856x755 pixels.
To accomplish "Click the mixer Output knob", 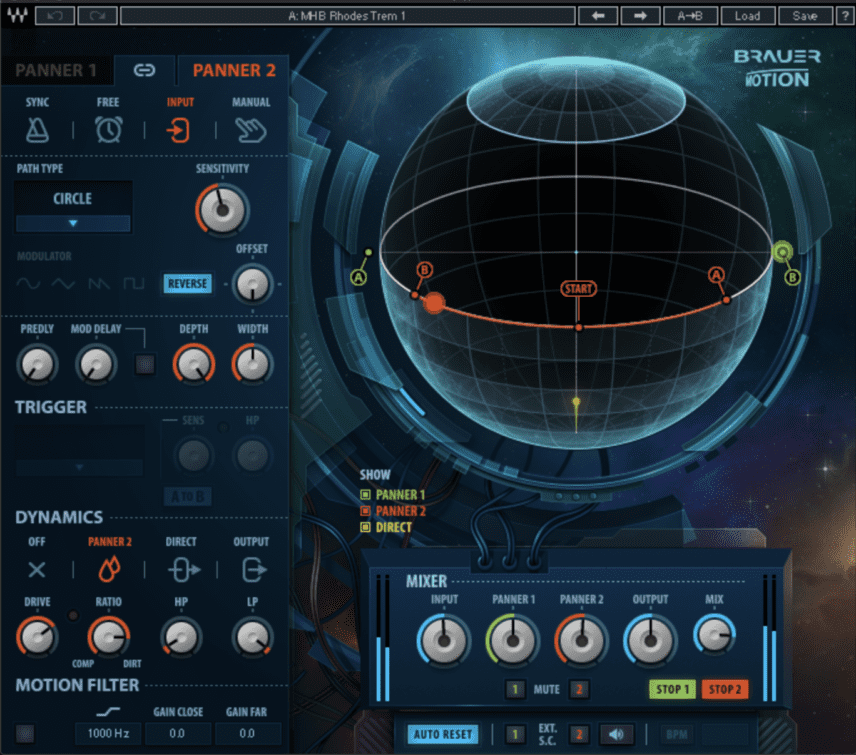I will [x=650, y=640].
